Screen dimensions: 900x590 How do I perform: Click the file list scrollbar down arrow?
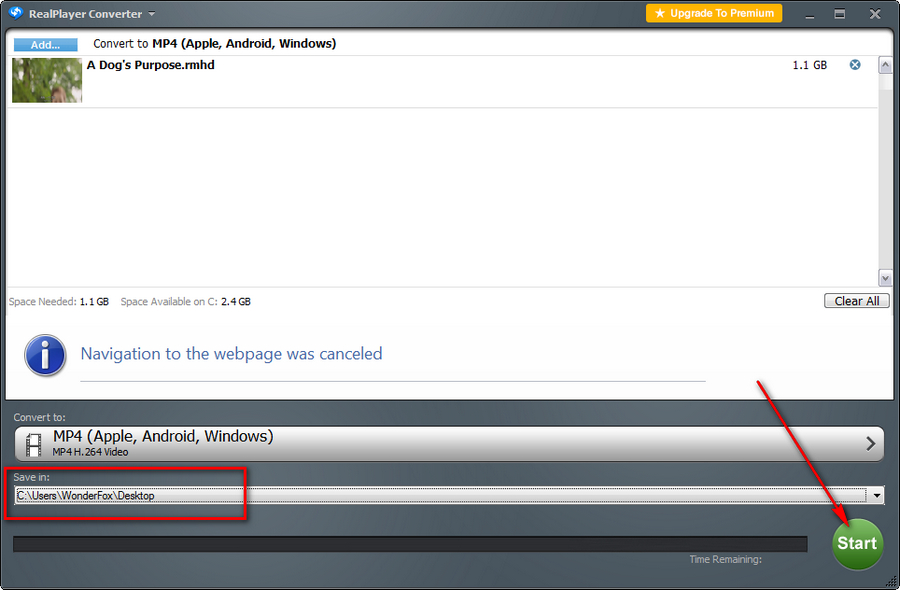point(885,278)
